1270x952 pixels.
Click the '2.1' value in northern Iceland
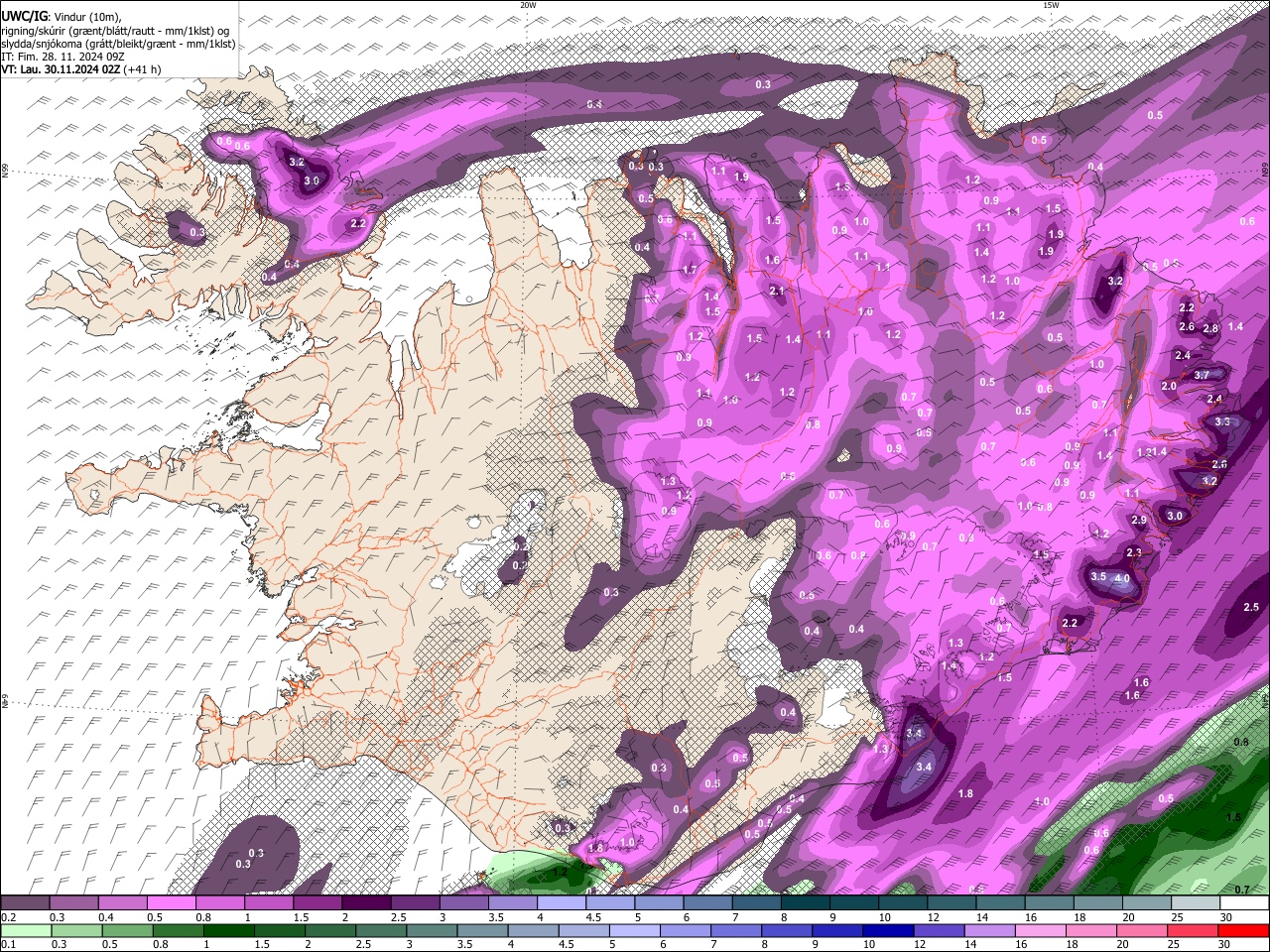[777, 291]
